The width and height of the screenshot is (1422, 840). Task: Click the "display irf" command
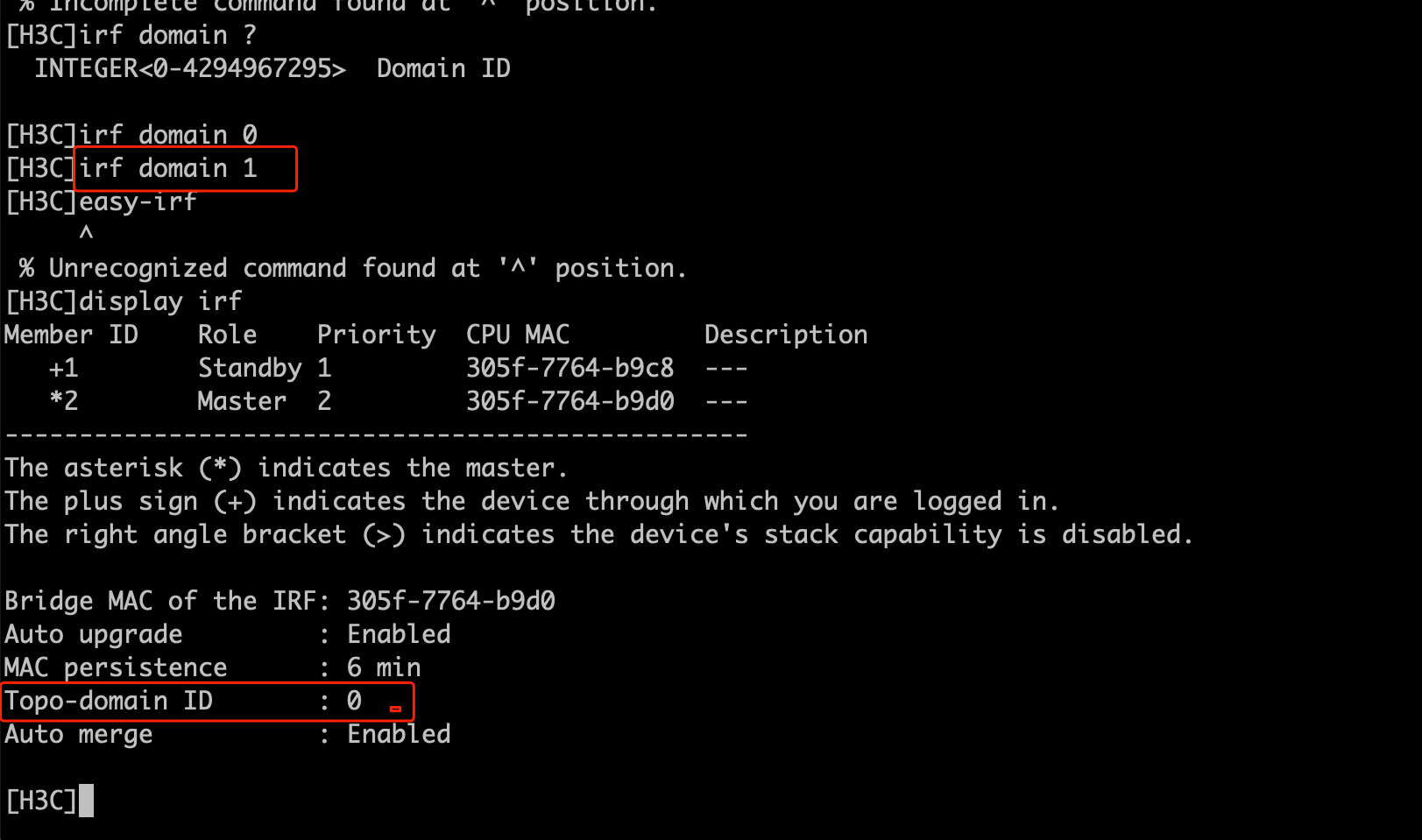tap(160, 301)
